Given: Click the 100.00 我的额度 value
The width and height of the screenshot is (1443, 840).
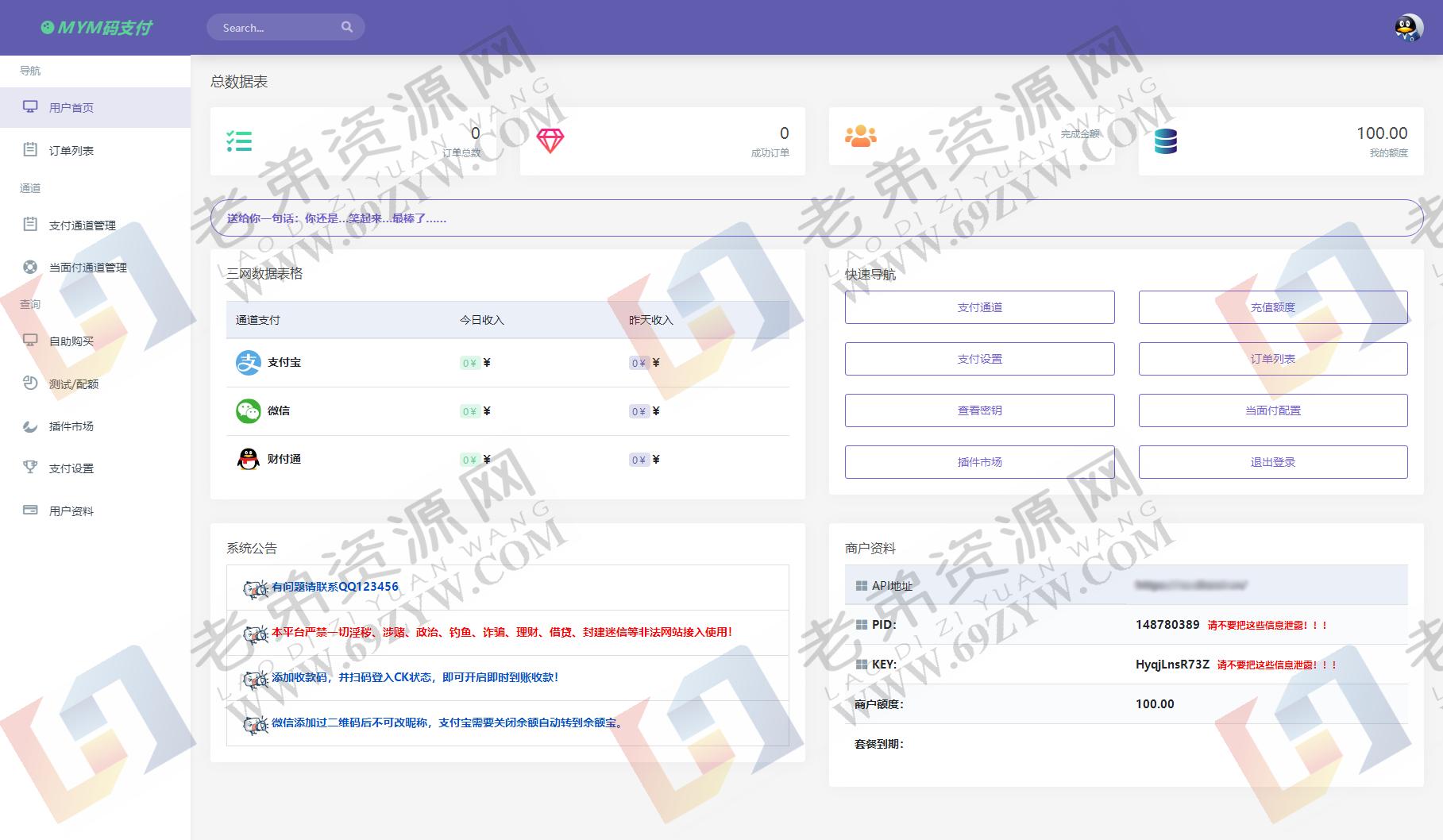Looking at the screenshot, I should click(x=1382, y=133).
